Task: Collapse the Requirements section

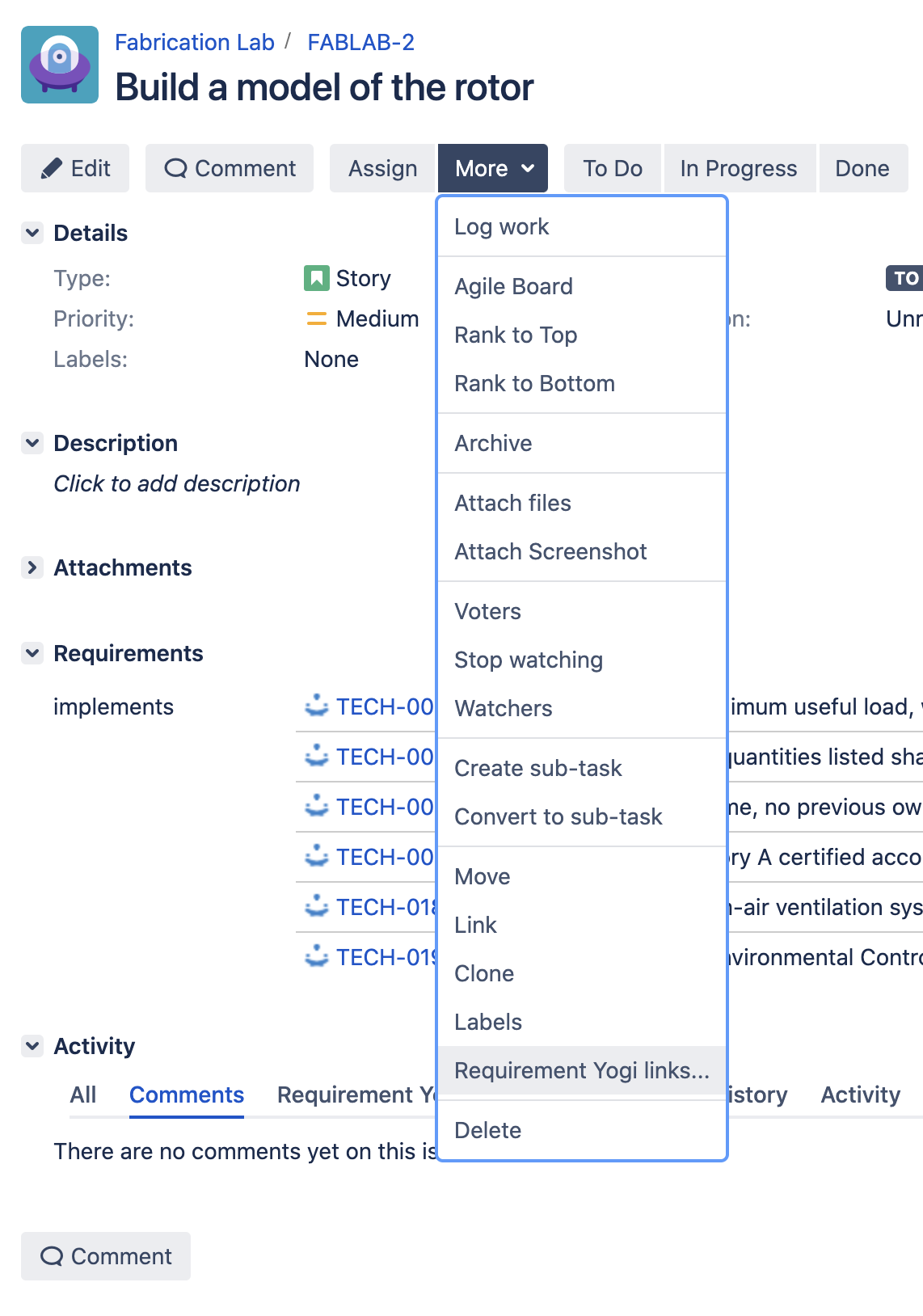Action: click(x=32, y=653)
